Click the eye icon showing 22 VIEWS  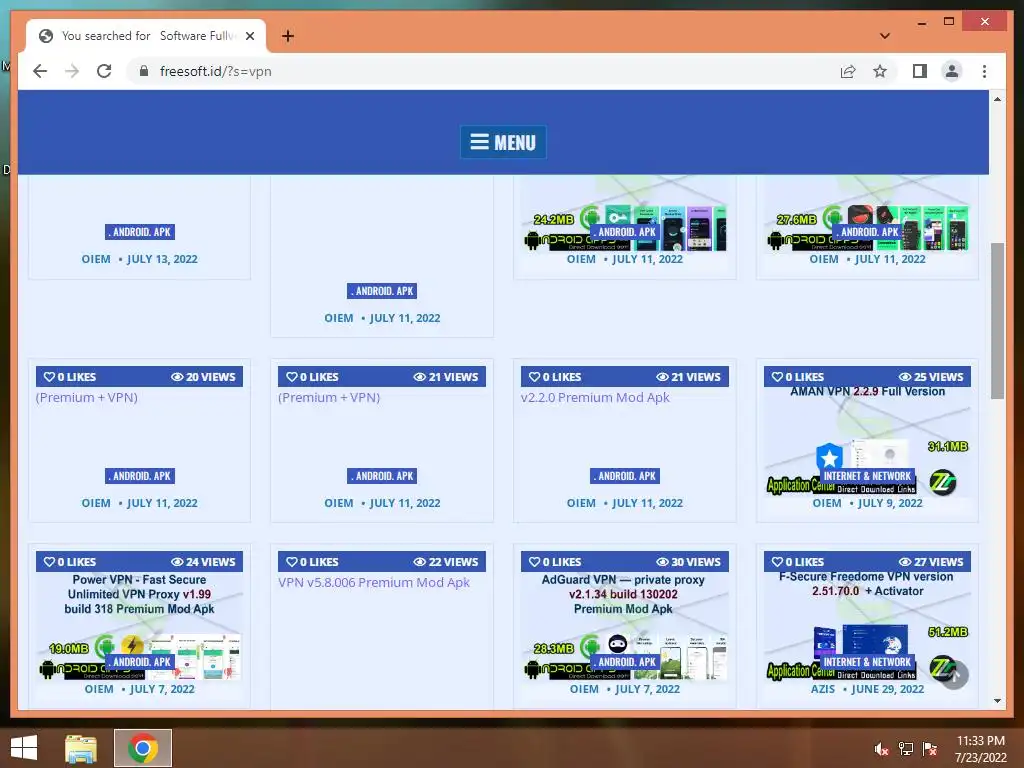420,562
